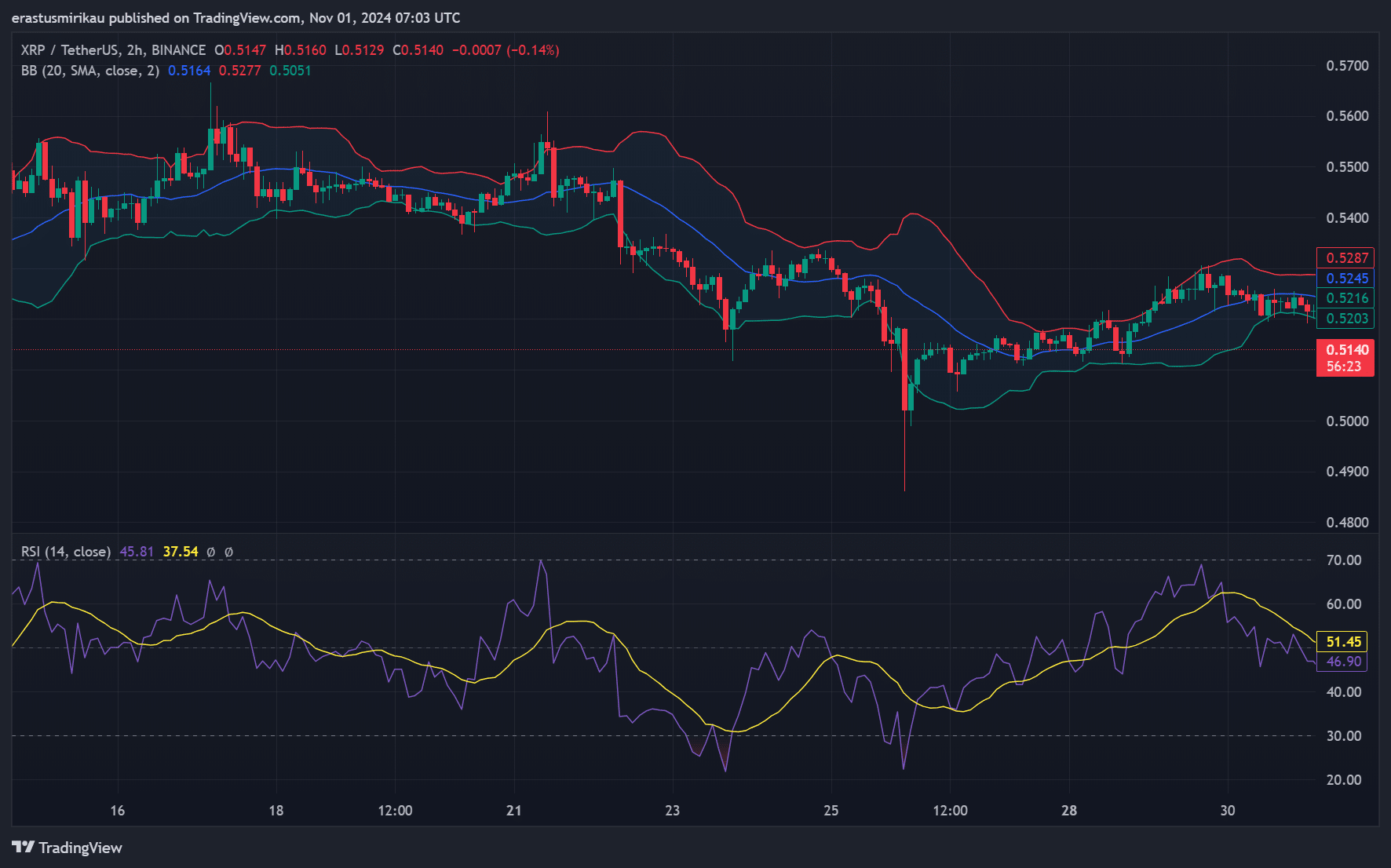
Task: Click the date label 23 on time axis
Action: pyautogui.click(x=673, y=811)
